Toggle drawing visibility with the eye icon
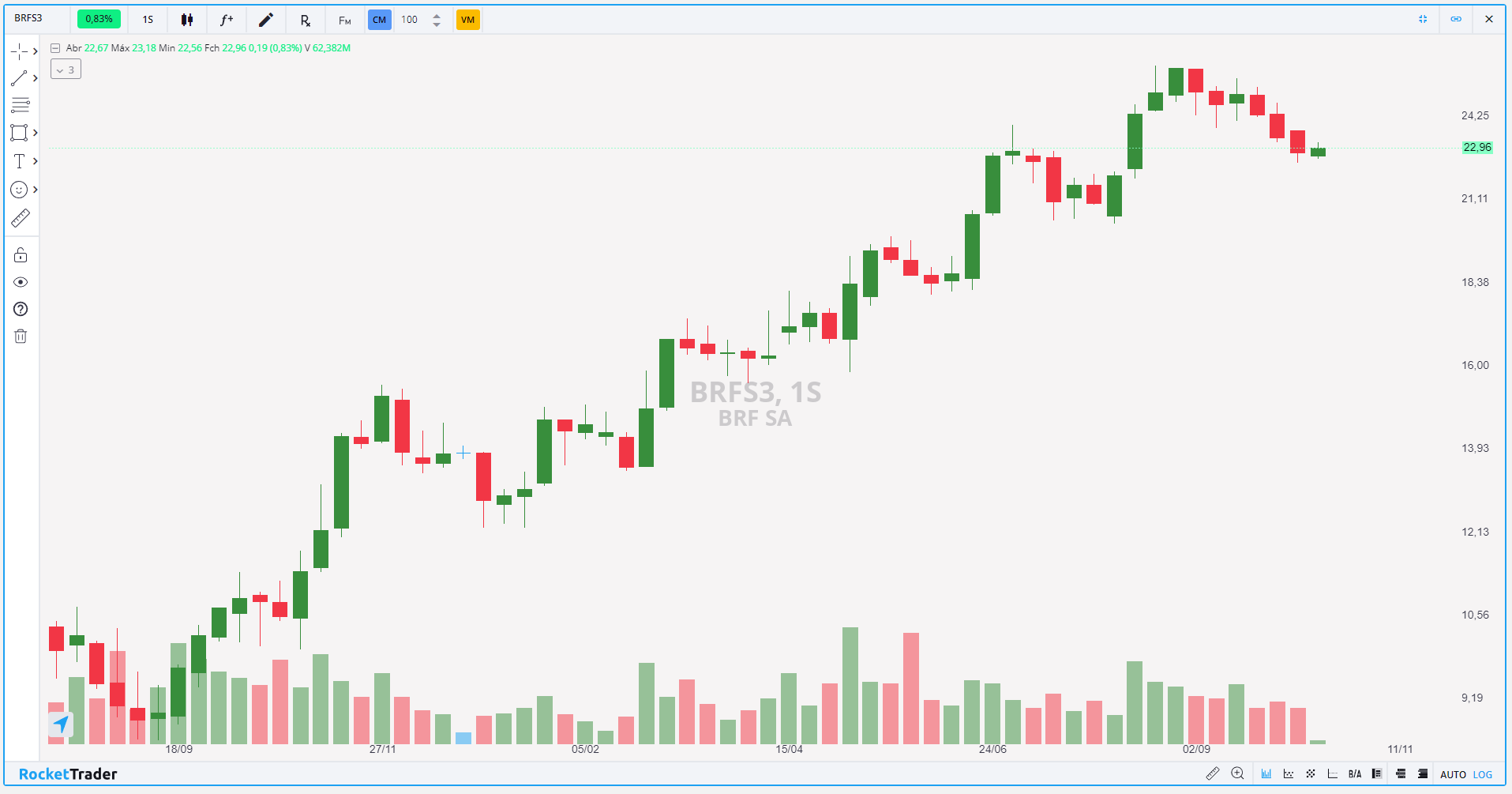This screenshot has height=794, width=1512. pyautogui.click(x=21, y=282)
